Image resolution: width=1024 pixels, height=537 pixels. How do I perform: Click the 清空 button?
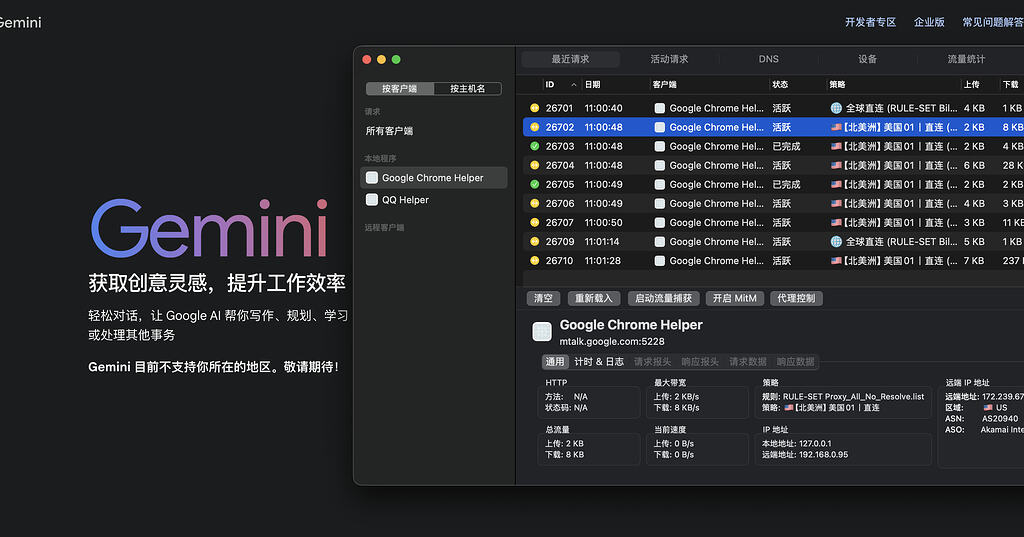543,298
